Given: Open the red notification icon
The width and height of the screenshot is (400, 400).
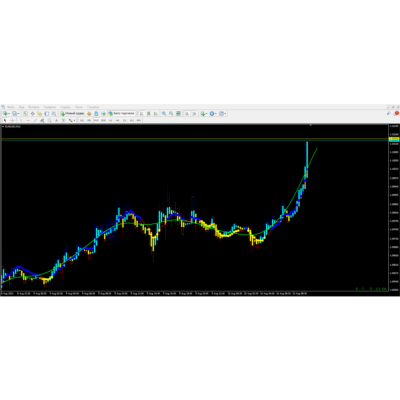Looking at the screenshot, I should (396, 113).
